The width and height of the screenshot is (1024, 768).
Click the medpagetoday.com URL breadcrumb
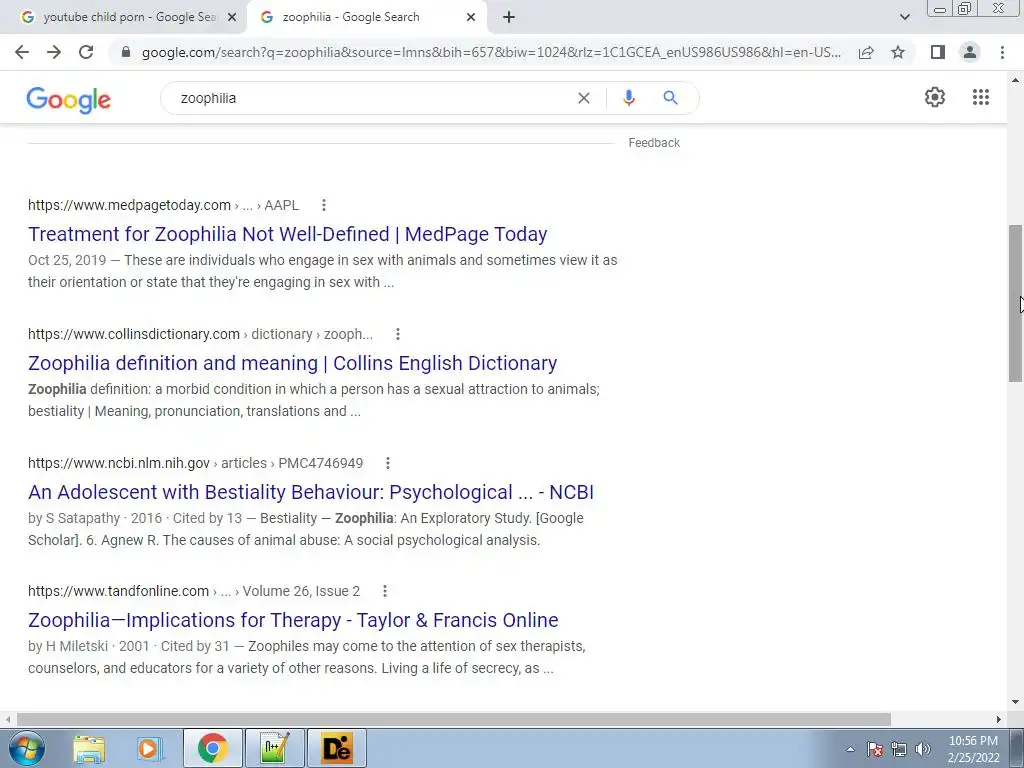(163, 205)
